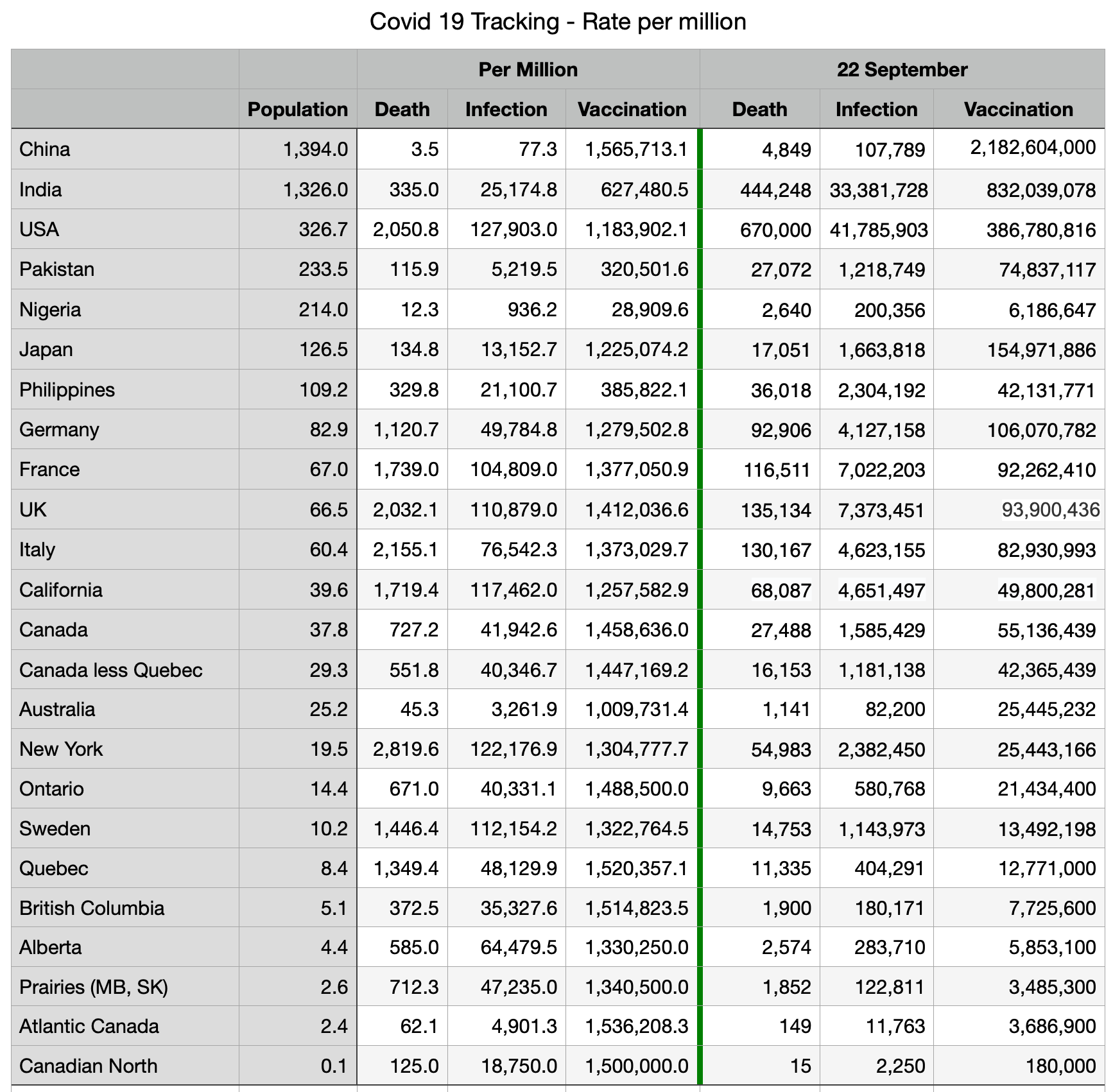The height and width of the screenshot is (1092, 1113).
Task: Select India's population value 1,326.0
Action: [315, 189]
